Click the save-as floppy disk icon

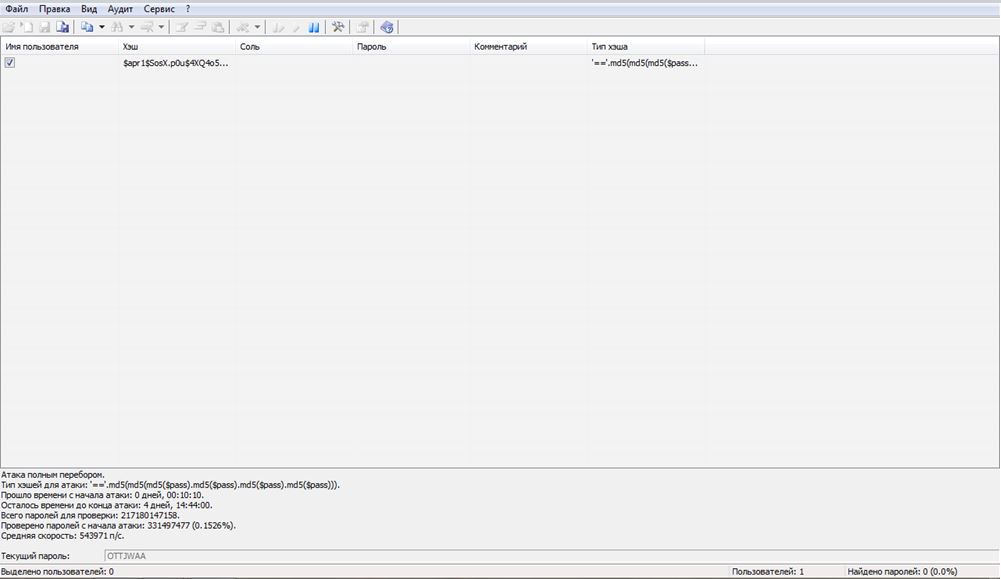(x=62, y=27)
